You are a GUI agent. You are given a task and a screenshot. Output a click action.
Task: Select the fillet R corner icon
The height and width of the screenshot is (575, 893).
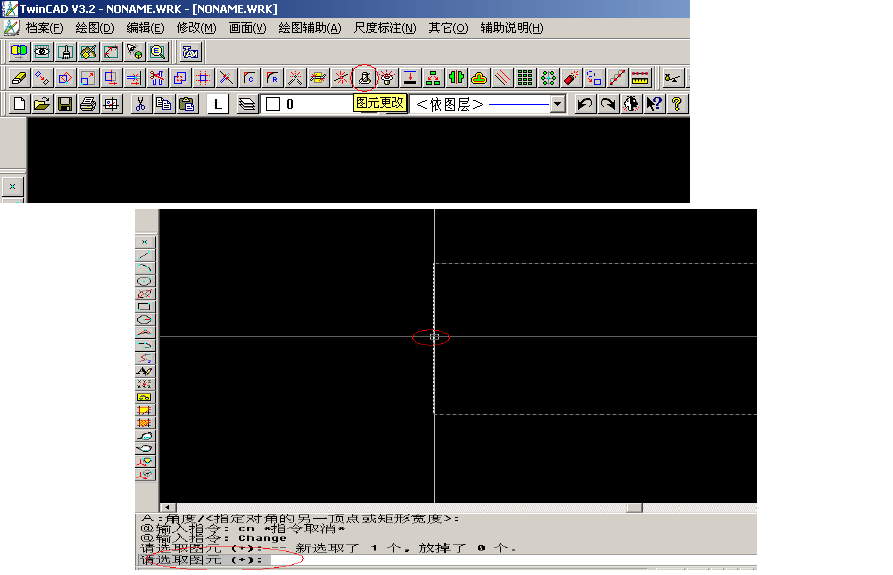pyautogui.click(x=272, y=77)
